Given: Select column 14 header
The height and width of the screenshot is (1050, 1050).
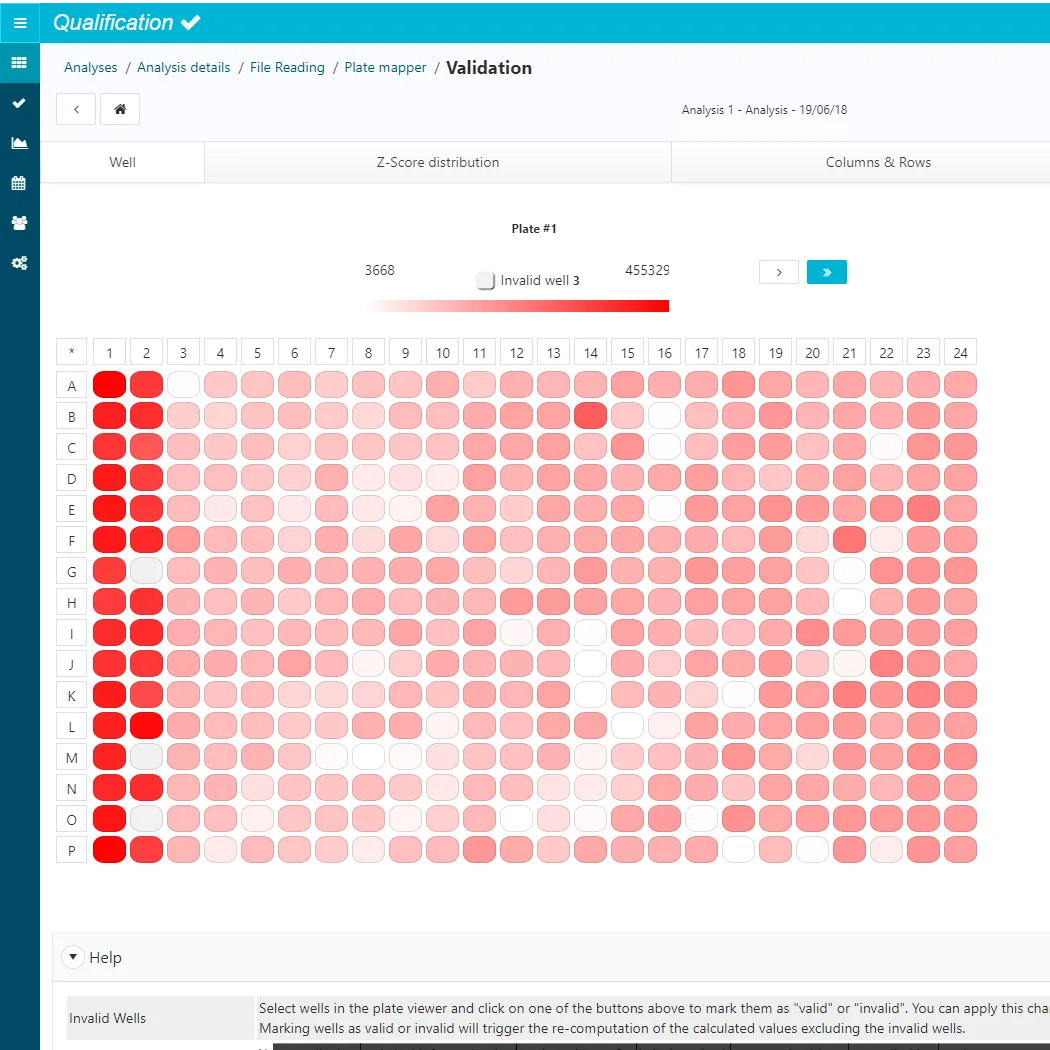Looking at the screenshot, I should 590,352.
